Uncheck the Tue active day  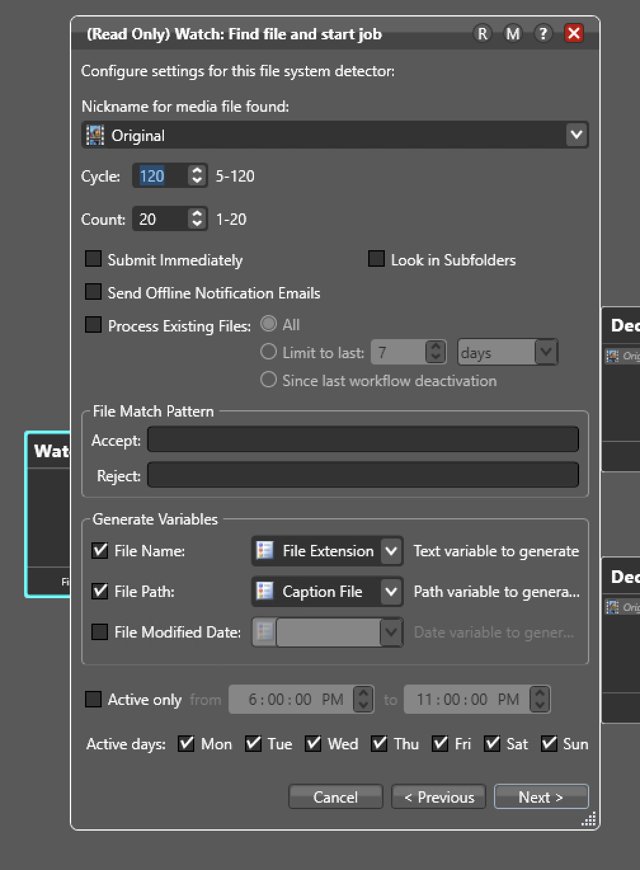(x=253, y=743)
